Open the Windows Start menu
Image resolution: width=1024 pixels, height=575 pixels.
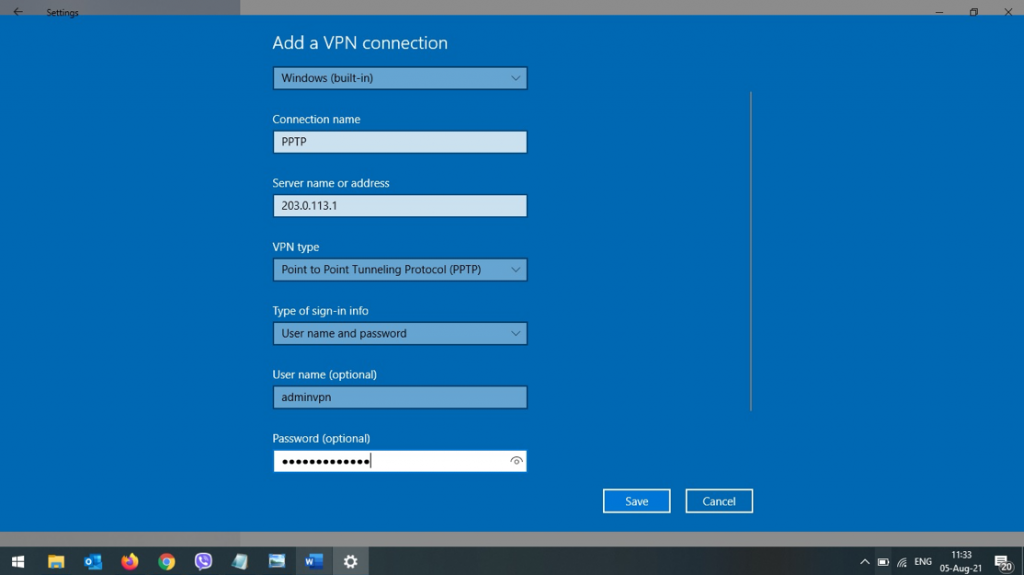click(18, 561)
